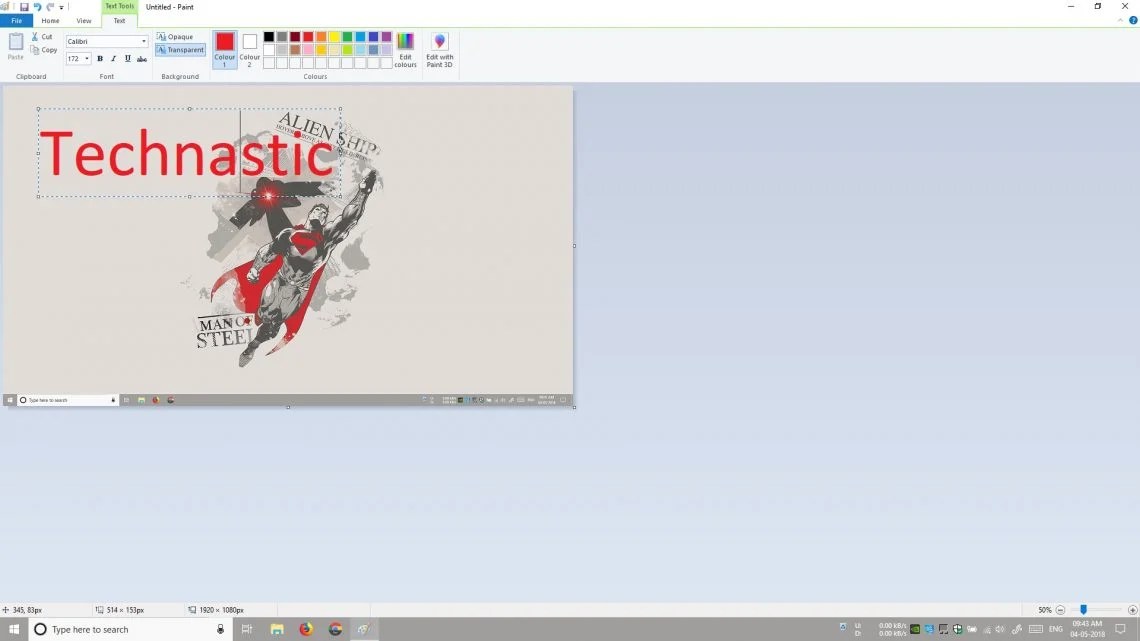The height and width of the screenshot is (641, 1140).
Task: Toggle Underline text formatting
Action: click(128, 59)
